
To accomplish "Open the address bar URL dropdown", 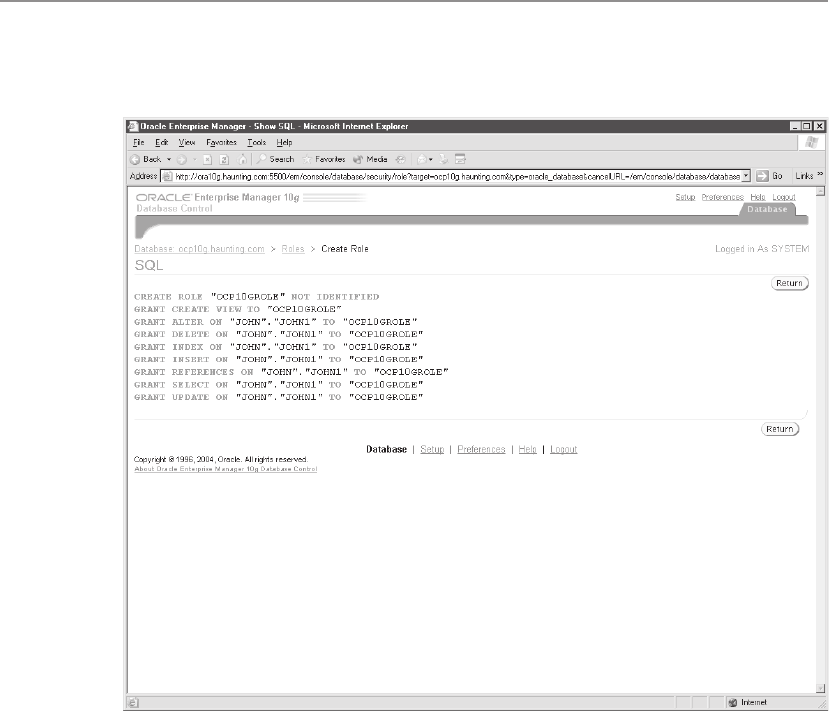I will [745, 176].
